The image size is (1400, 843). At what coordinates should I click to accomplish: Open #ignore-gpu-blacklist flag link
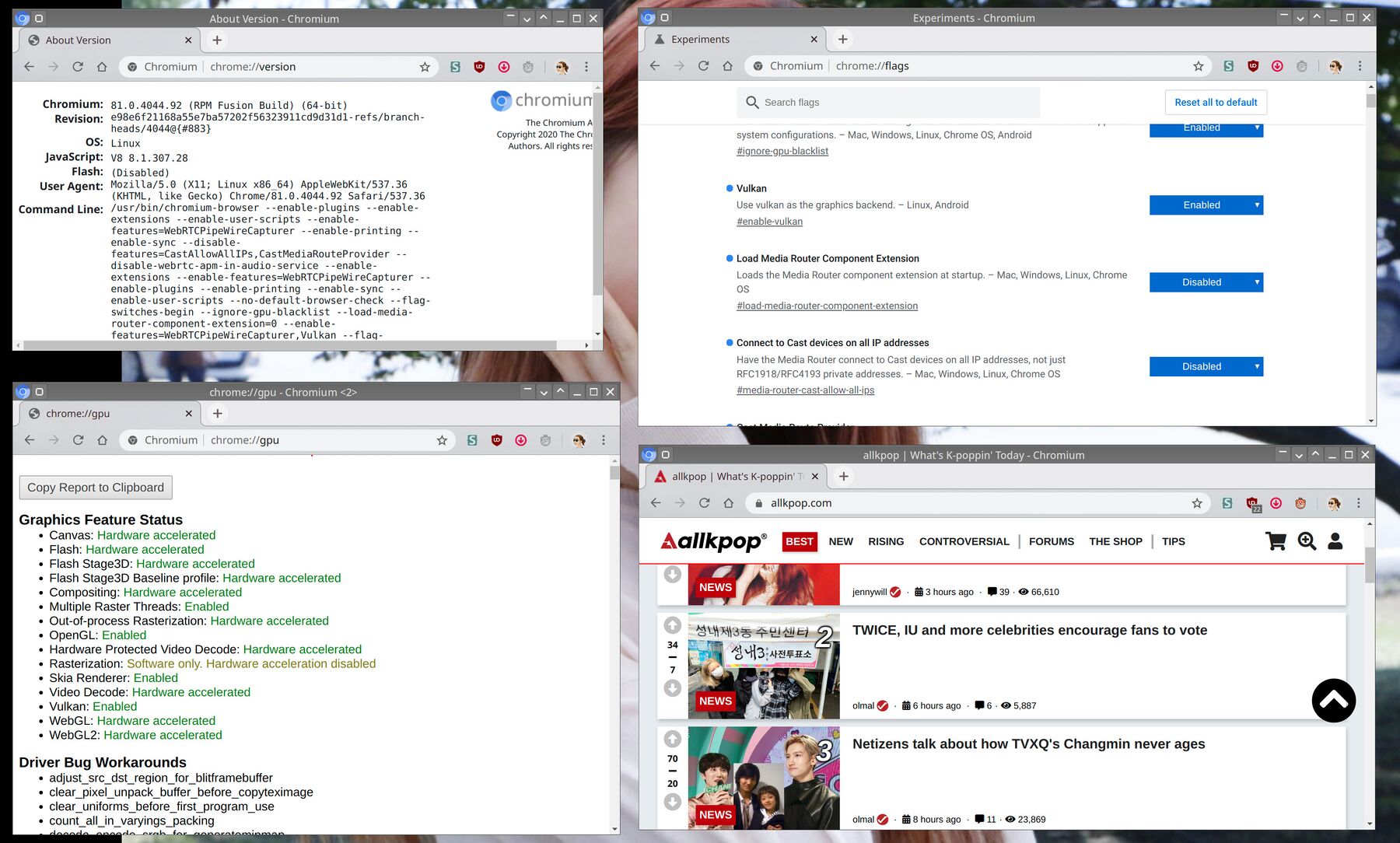click(x=782, y=151)
